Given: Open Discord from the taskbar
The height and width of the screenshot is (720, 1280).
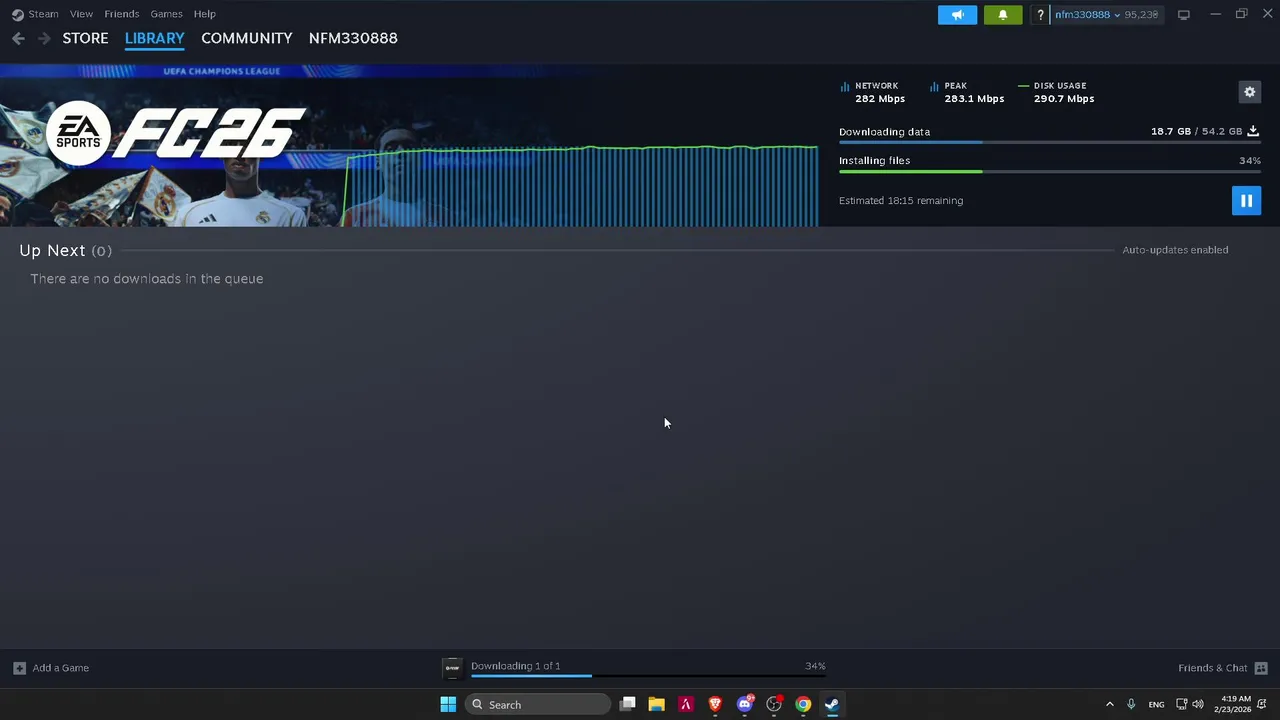Looking at the screenshot, I should [x=744, y=704].
